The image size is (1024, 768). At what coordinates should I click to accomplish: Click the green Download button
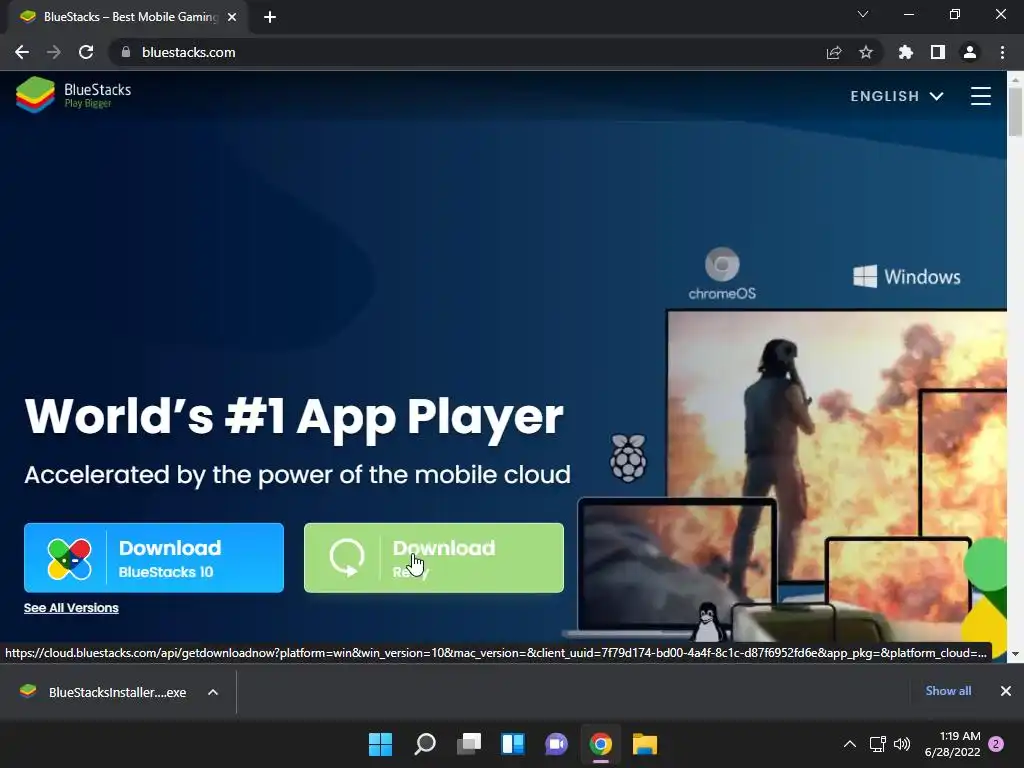(x=434, y=558)
